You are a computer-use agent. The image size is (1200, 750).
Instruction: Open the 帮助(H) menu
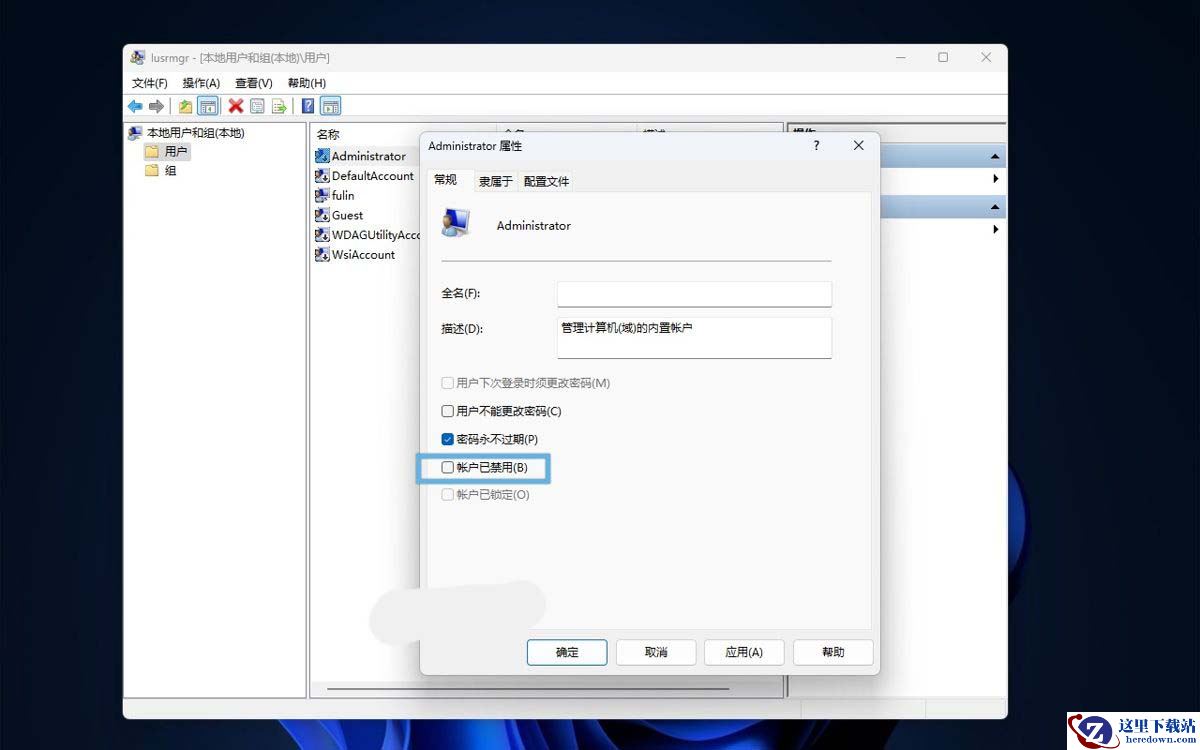tap(306, 83)
